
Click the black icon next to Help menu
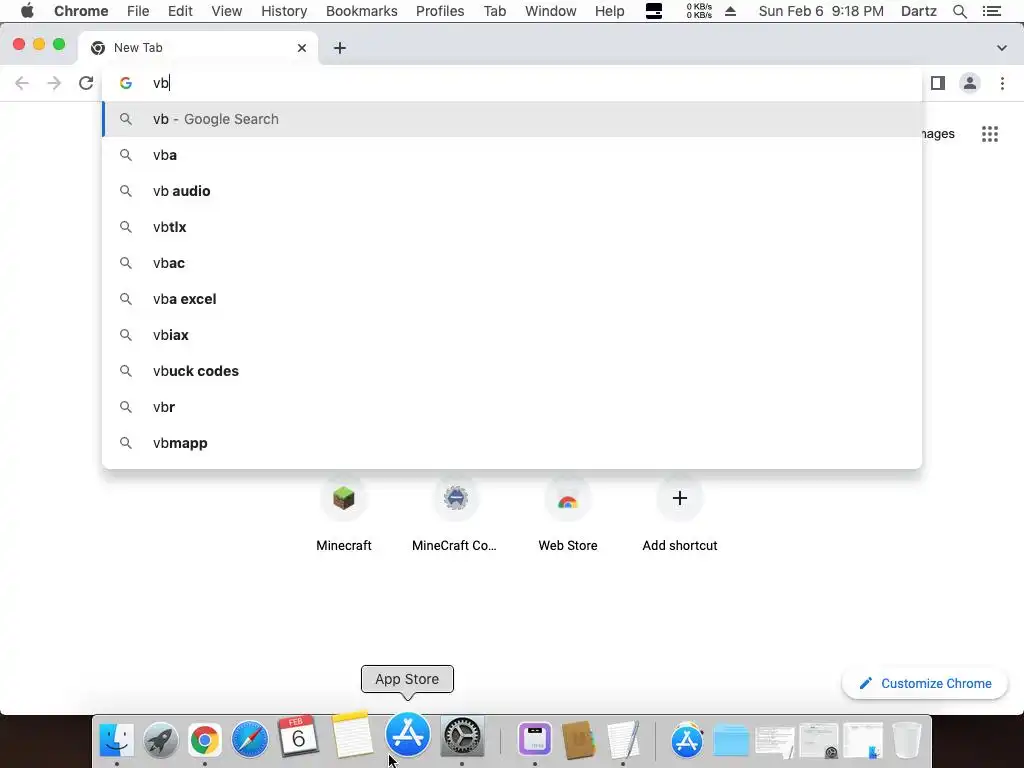click(654, 11)
